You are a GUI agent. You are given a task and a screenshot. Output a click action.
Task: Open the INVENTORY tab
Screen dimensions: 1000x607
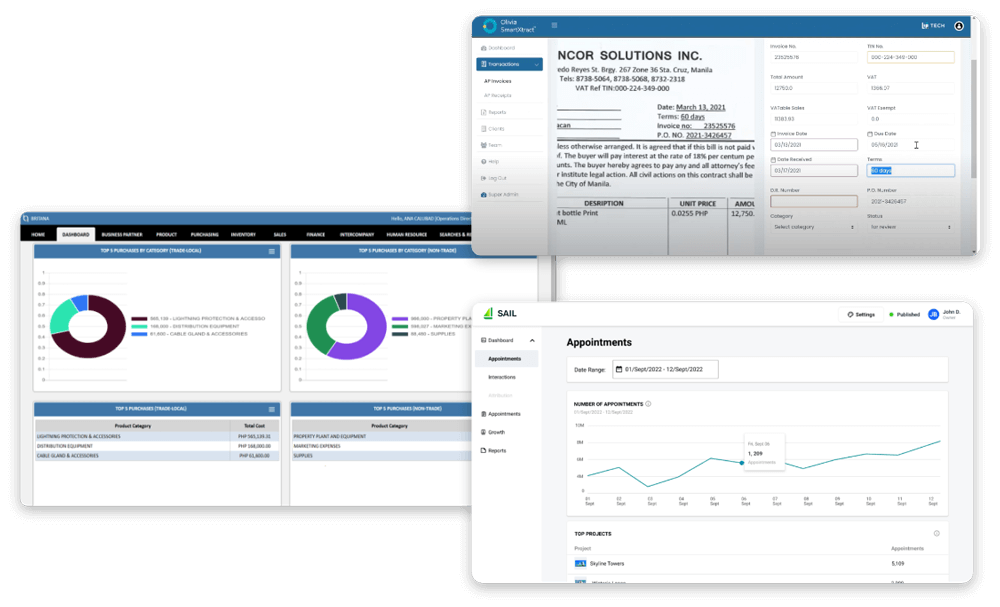click(x=243, y=235)
